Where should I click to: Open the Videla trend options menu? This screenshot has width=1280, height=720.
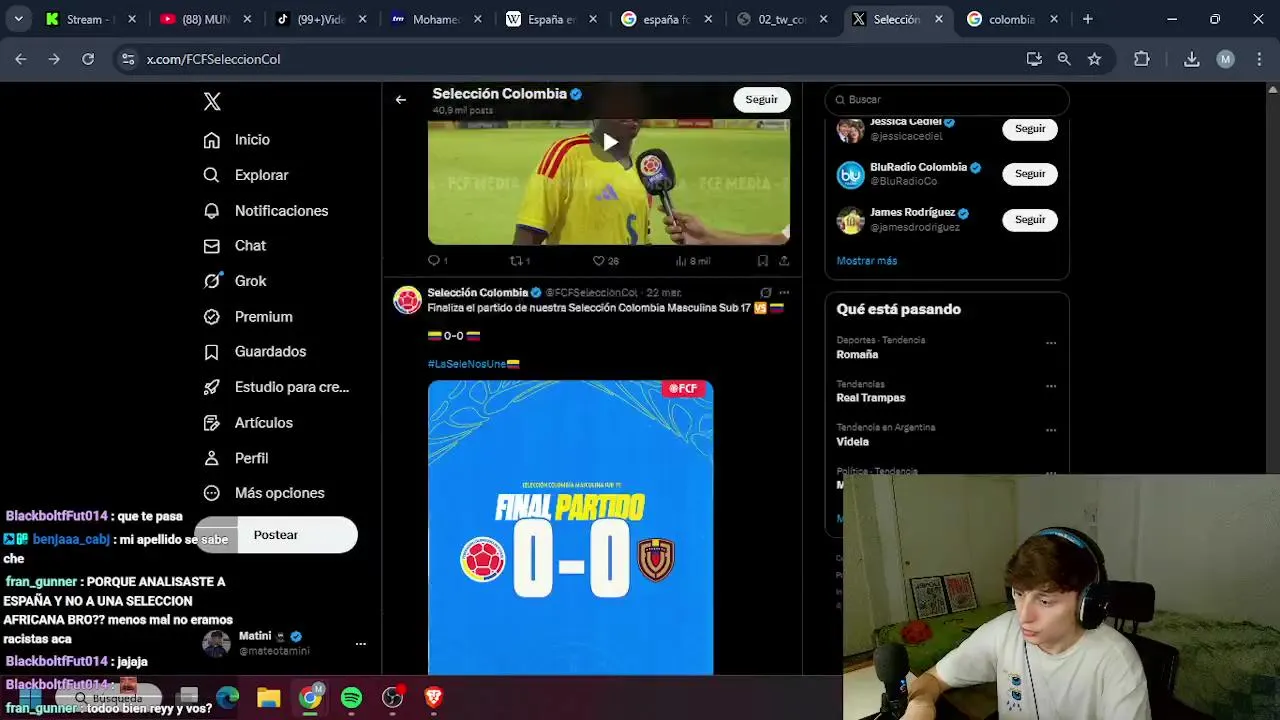1051,430
